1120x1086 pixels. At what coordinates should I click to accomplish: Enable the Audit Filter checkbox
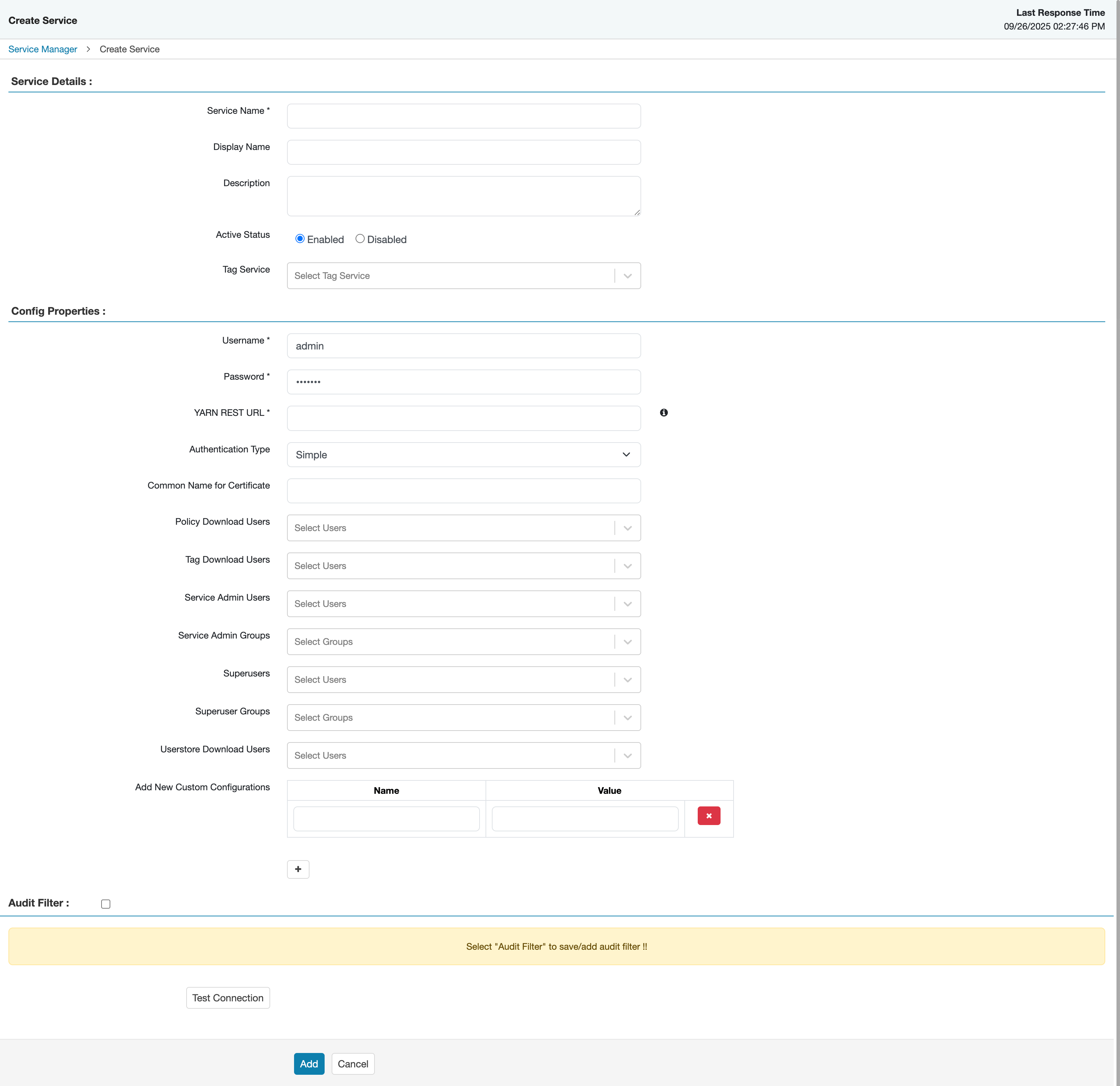pos(105,903)
